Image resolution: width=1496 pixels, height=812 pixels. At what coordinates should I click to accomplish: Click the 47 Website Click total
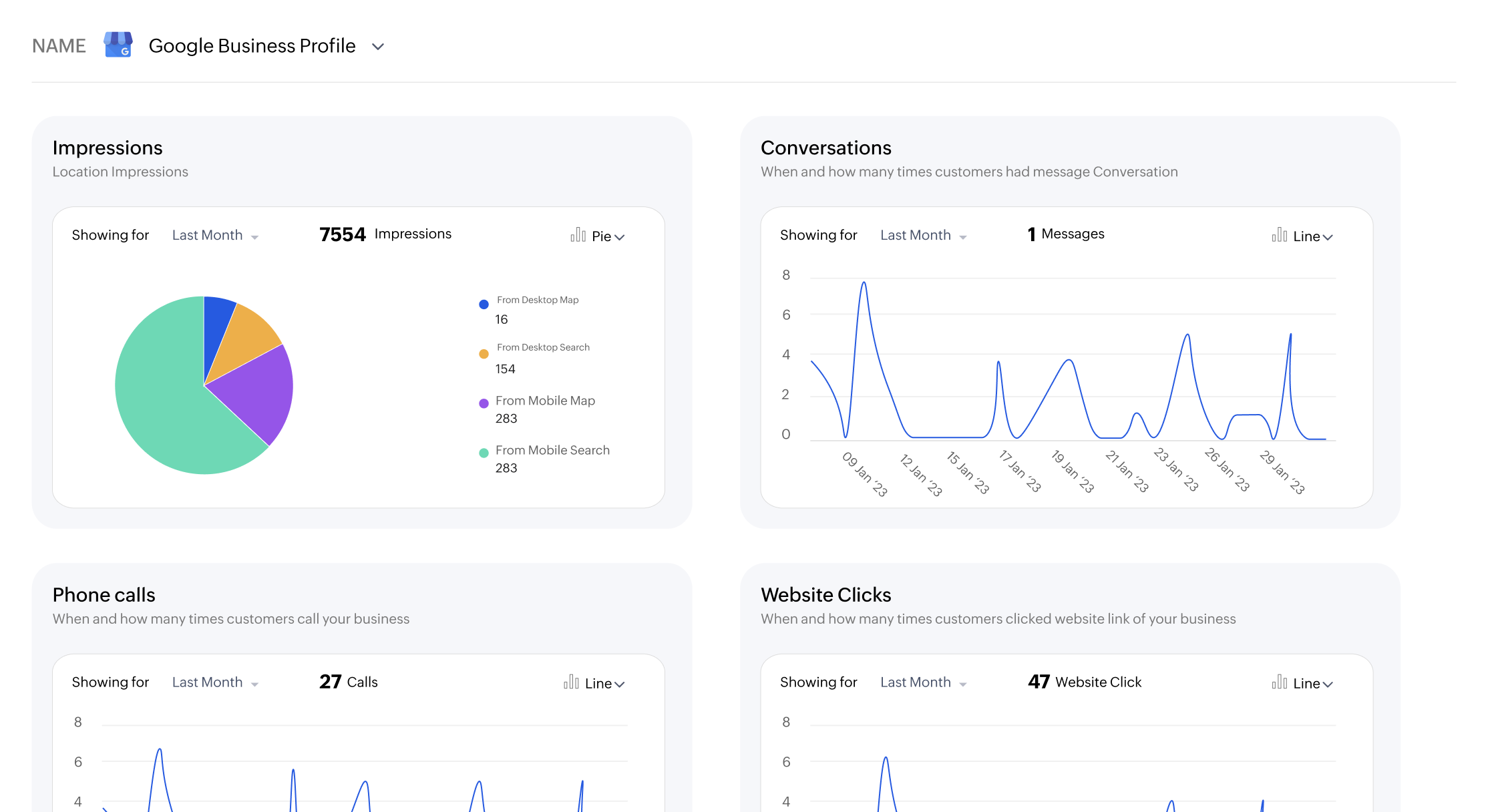click(1085, 682)
